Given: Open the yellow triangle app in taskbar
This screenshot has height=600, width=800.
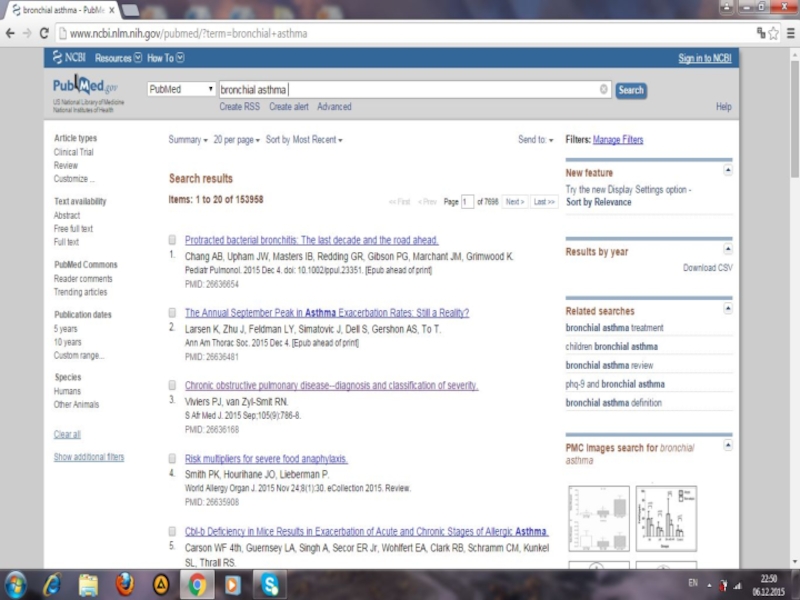Looking at the screenshot, I should tap(161, 585).
